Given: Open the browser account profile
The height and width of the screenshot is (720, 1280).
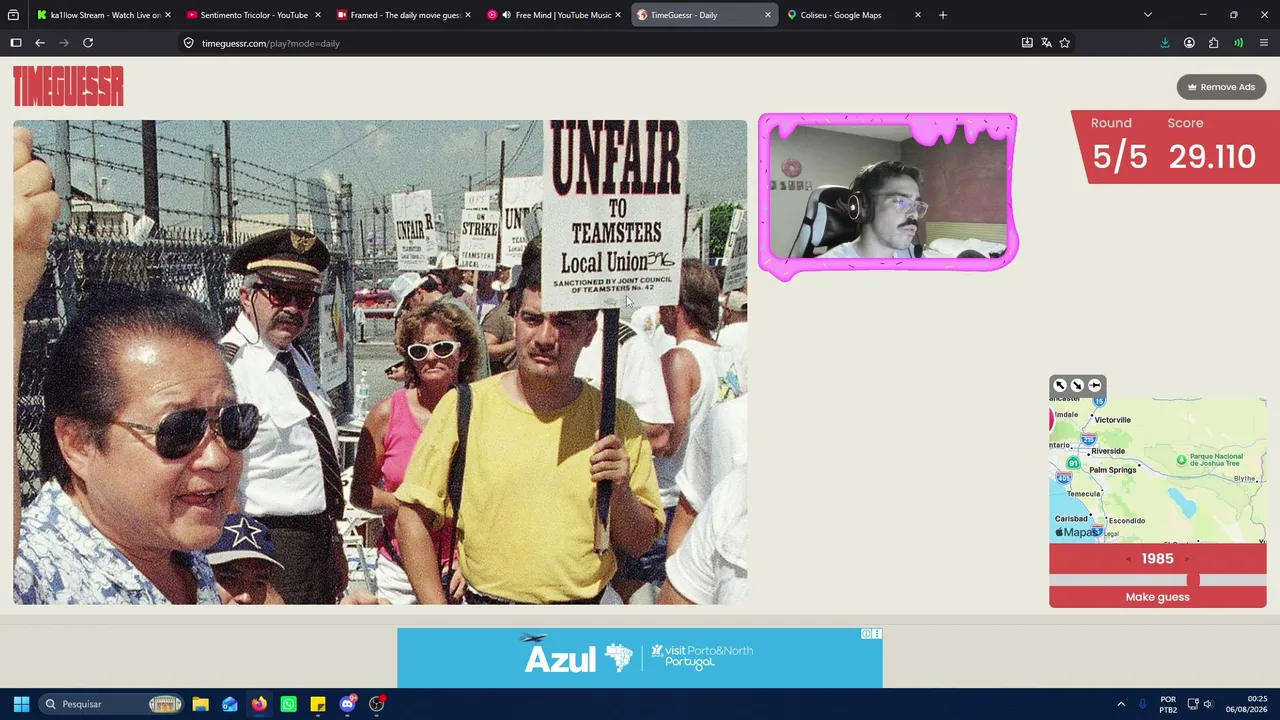Looking at the screenshot, I should (1189, 43).
